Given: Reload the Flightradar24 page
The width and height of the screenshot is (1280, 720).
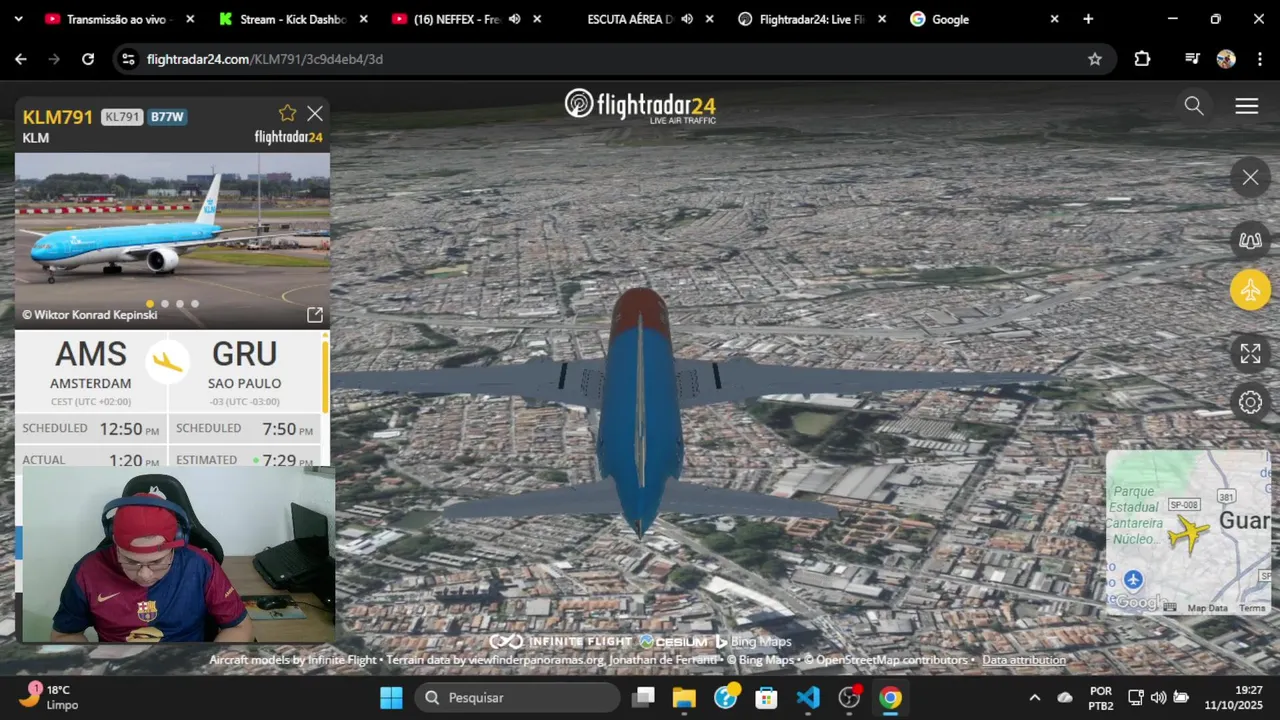Looking at the screenshot, I should [x=88, y=59].
